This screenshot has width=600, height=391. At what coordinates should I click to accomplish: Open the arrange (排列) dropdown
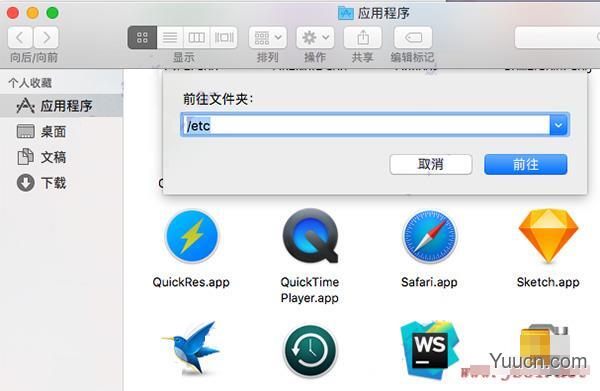(267, 37)
